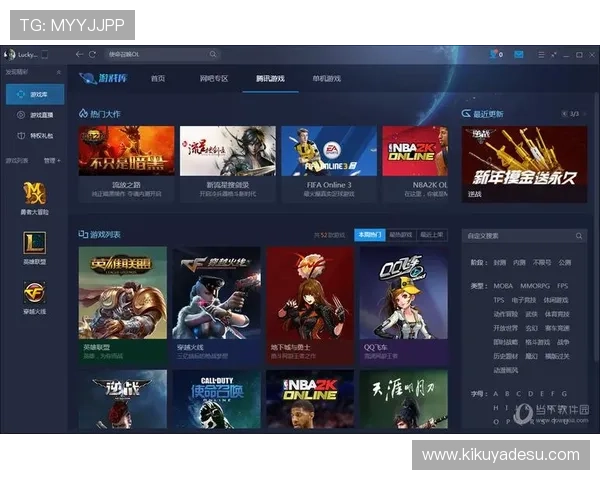Switch to the 单机游戏 tab
This screenshot has height=480, width=600.
point(326,78)
